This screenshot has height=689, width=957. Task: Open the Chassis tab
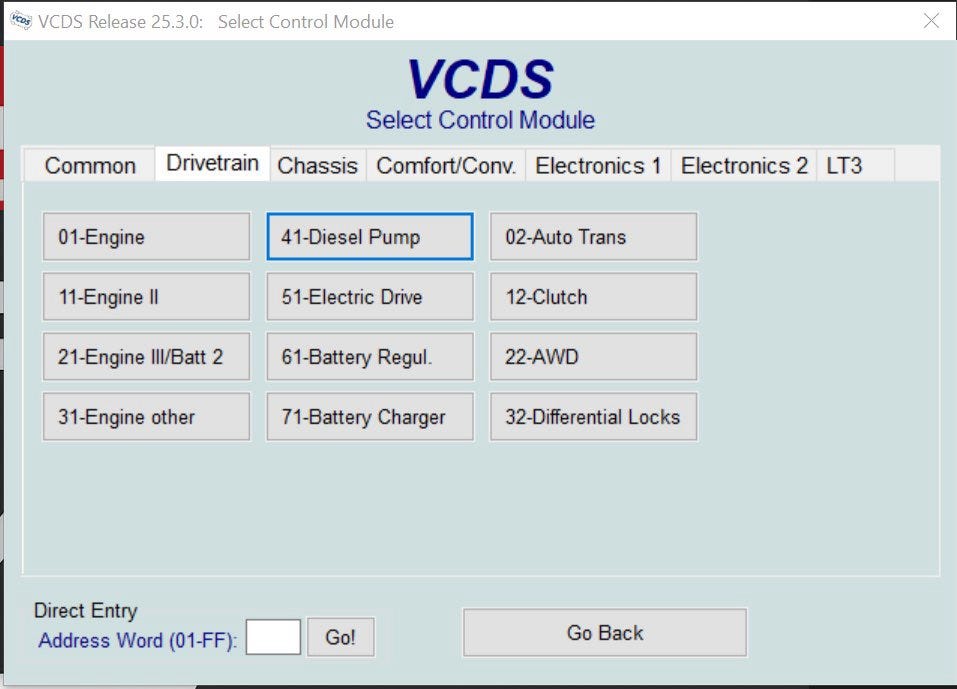pyautogui.click(x=317, y=165)
